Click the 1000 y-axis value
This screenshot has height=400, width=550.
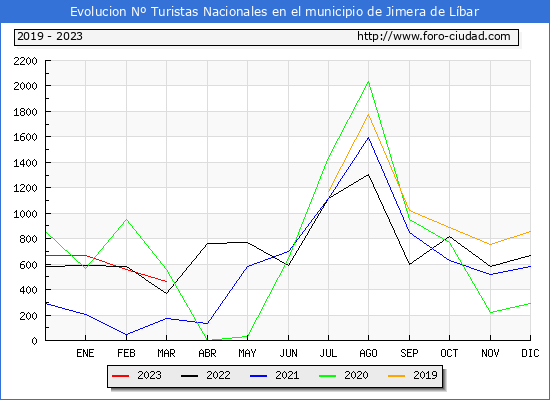tap(25, 214)
